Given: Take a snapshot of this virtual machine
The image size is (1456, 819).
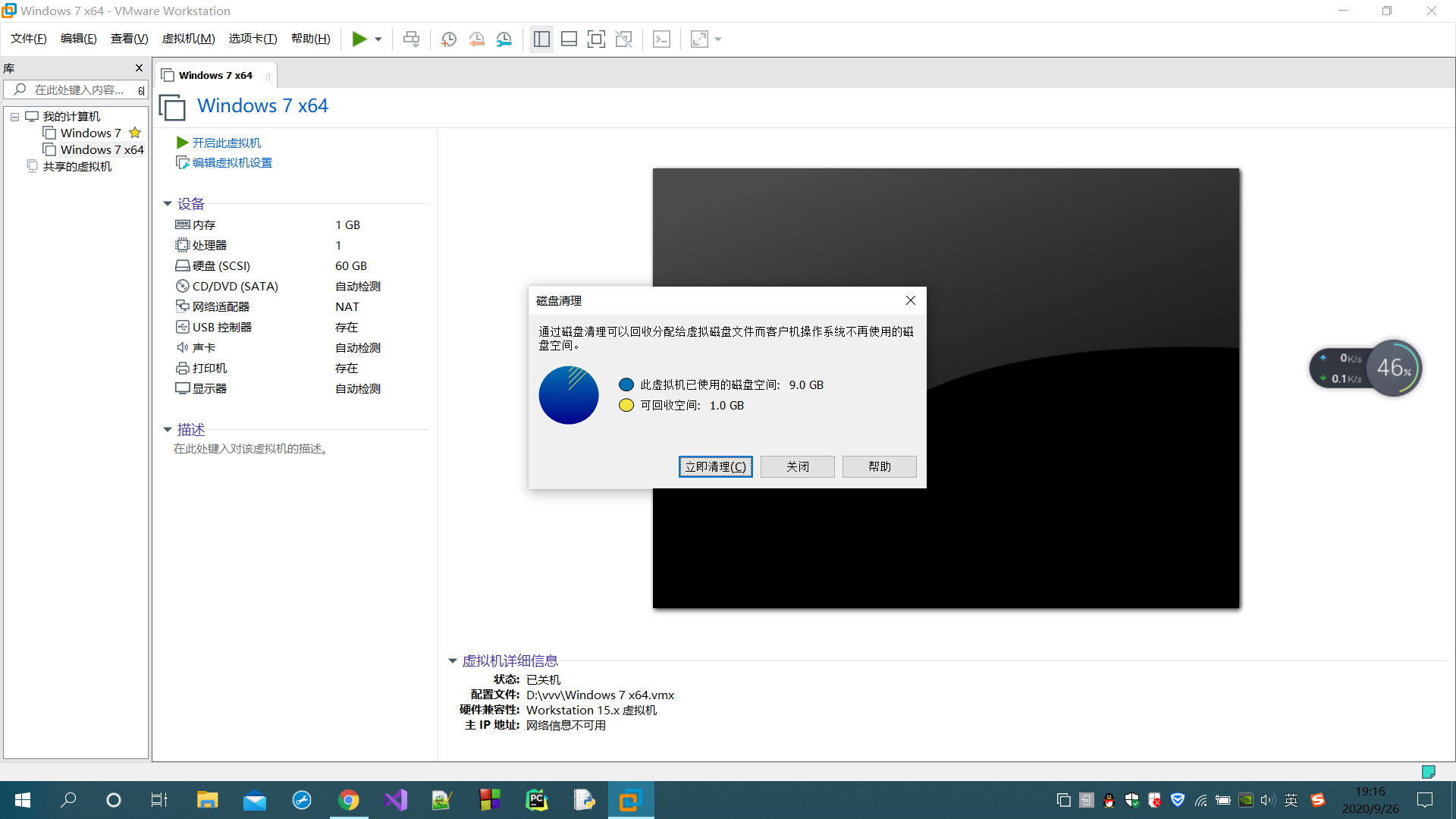Looking at the screenshot, I should [x=448, y=39].
